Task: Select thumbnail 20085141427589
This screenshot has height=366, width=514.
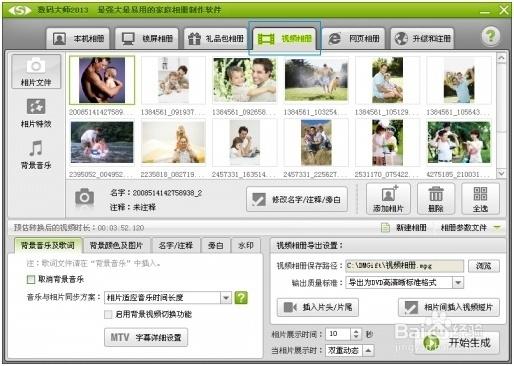Action: 102,80
